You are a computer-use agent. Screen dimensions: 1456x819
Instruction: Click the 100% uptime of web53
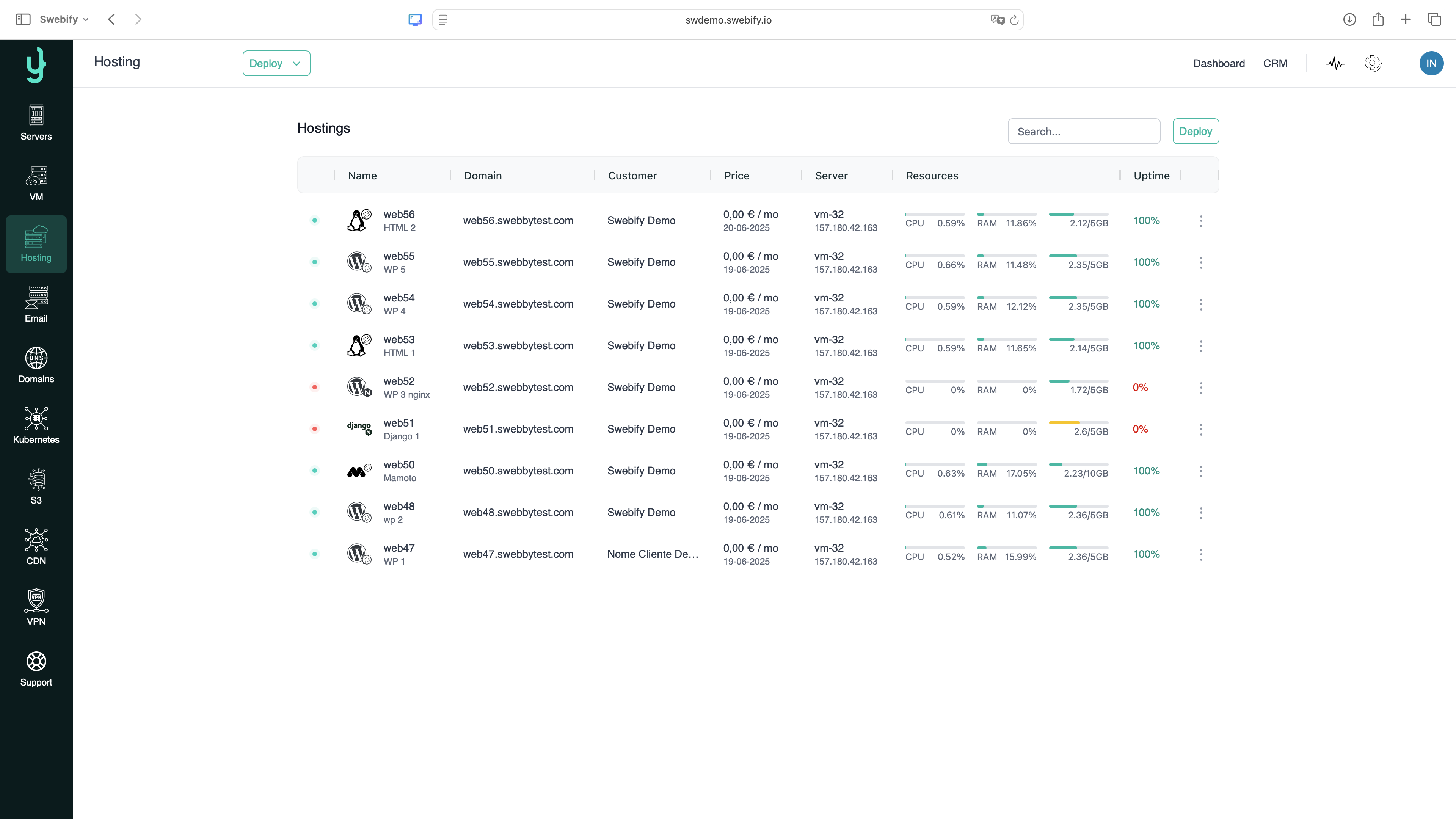click(1146, 345)
